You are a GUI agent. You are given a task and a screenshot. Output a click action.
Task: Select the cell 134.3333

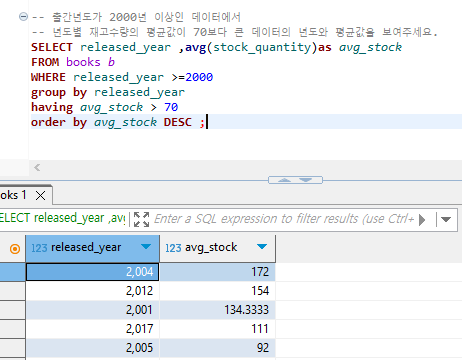[x=218, y=310]
